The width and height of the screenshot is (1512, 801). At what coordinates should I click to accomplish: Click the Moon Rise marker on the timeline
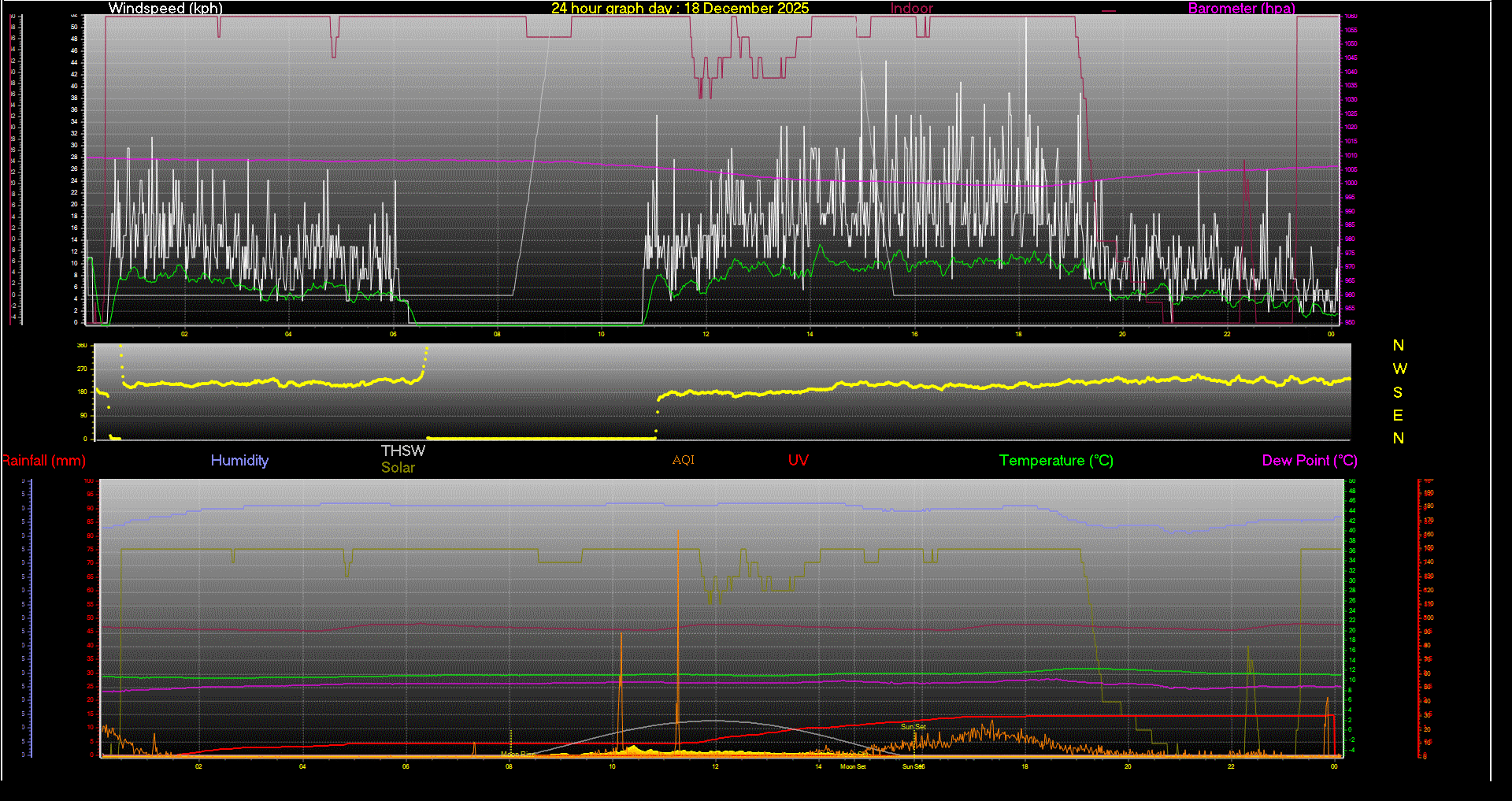(518, 755)
